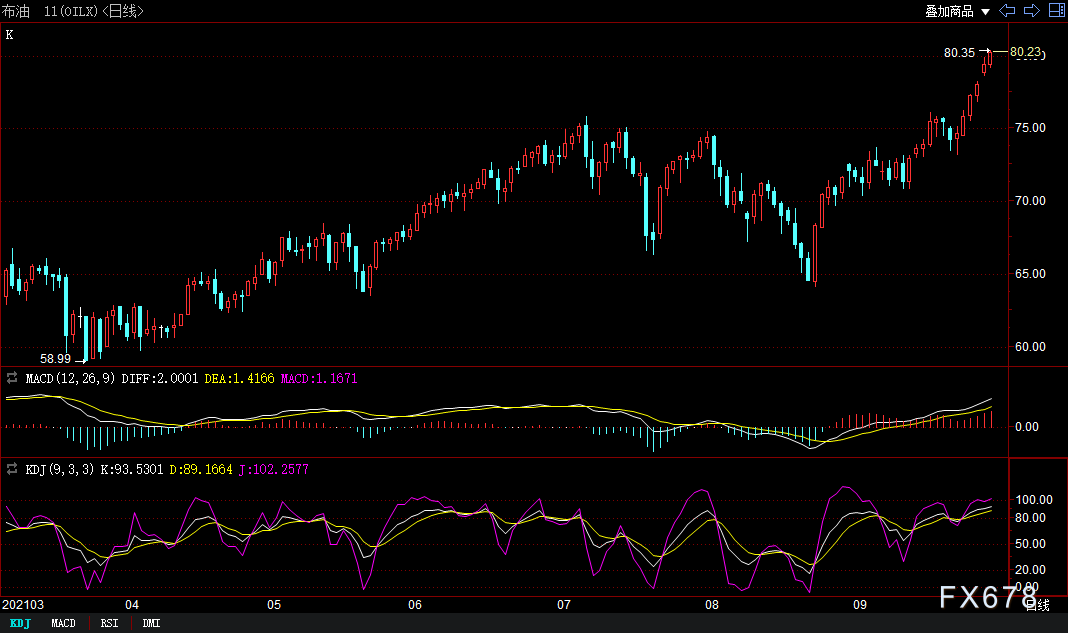Click the MACD 0.00 axis label
Viewport: 1068px width, 633px height.
(x=1027, y=427)
